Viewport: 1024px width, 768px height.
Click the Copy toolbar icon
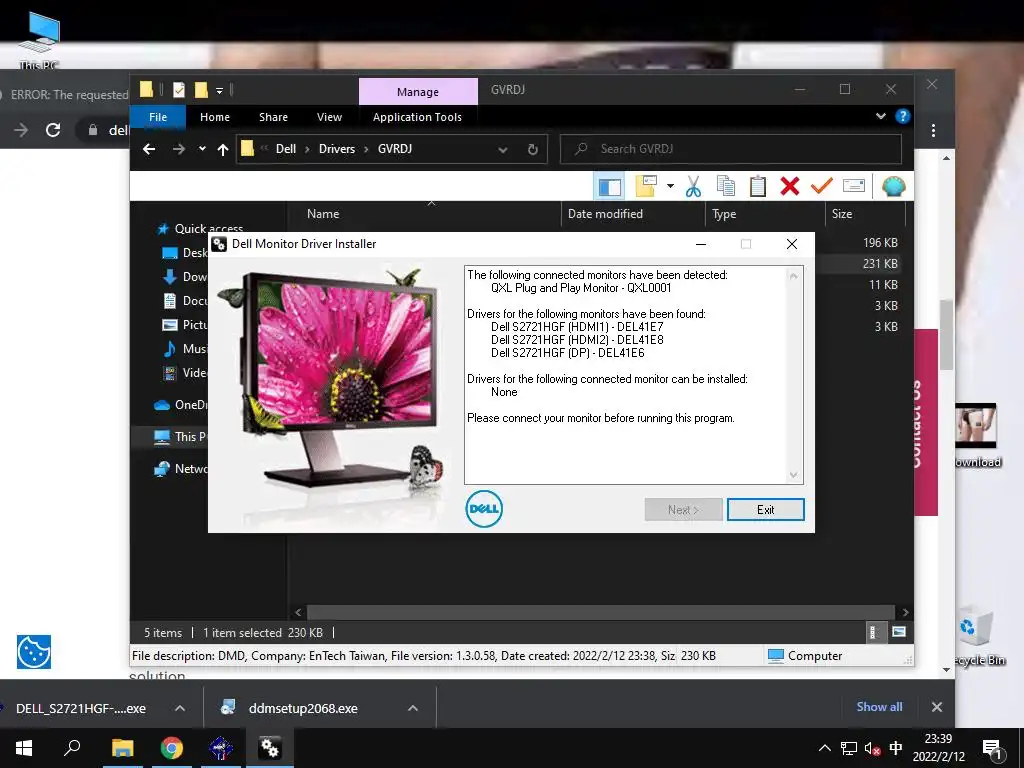tap(726, 186)
